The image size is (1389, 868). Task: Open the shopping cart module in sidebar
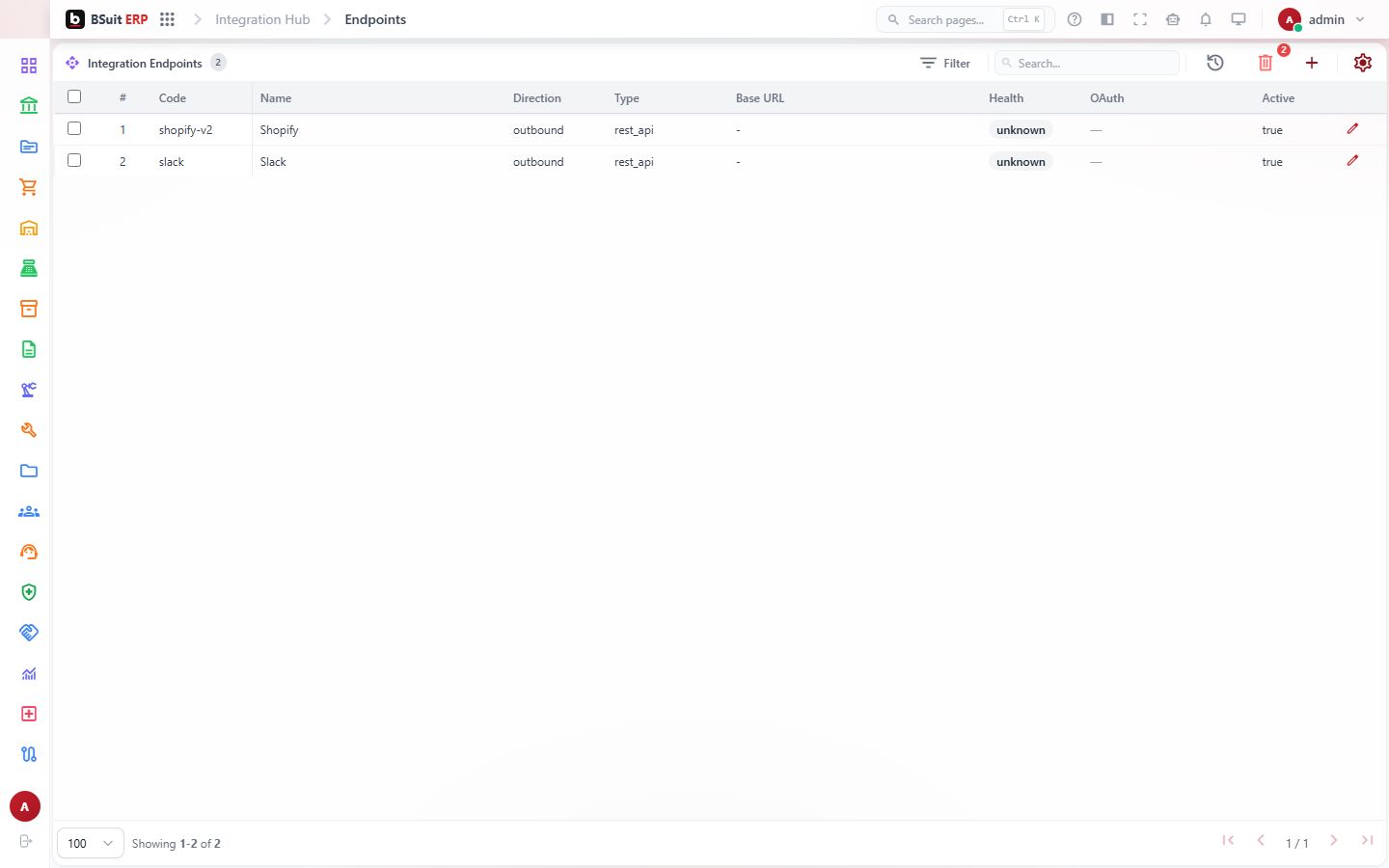[29, 187]
